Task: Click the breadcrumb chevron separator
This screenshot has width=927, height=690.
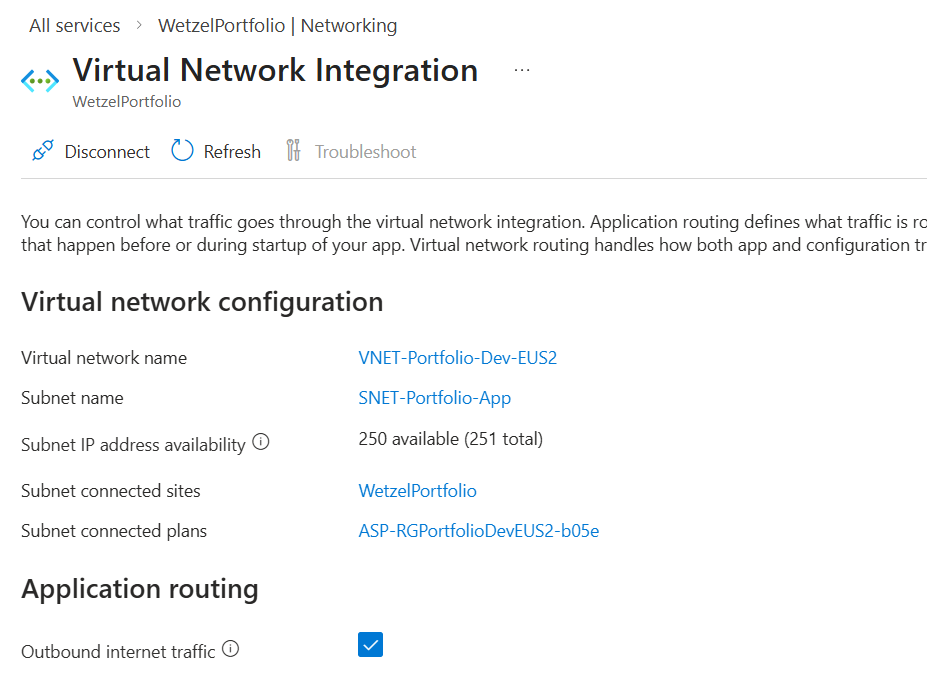Action: pyautogui.click(x=139, y=26)
